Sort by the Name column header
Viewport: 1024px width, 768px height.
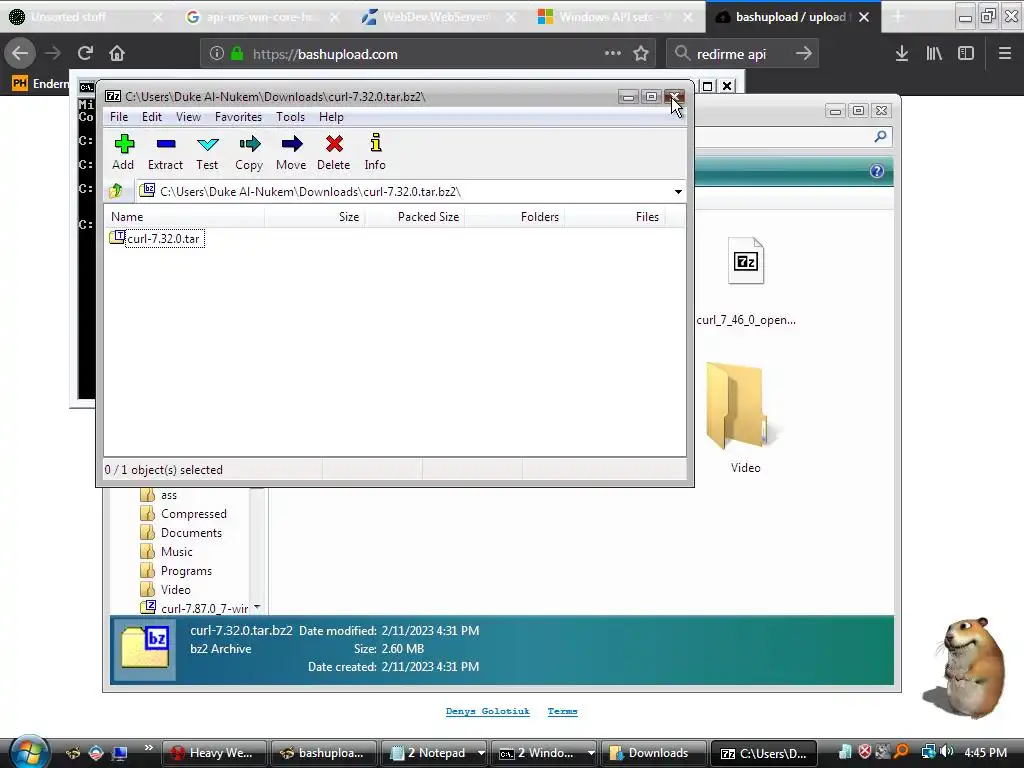[x=185, y=217]
